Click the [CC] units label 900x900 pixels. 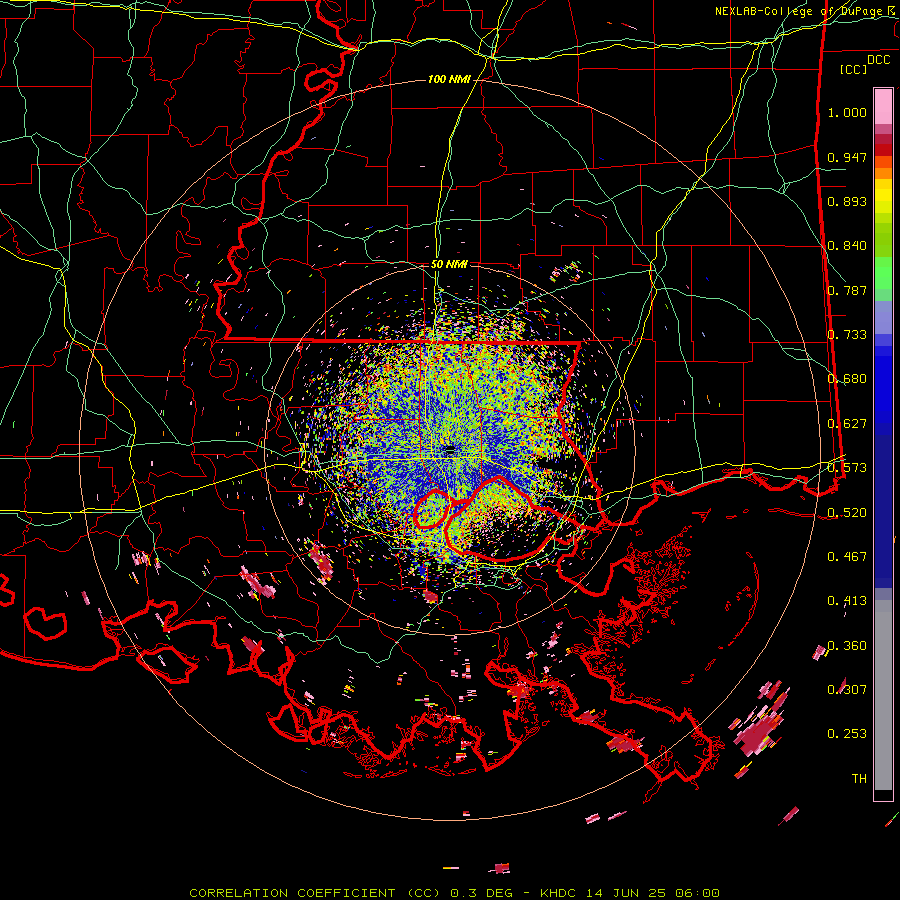[x=854, y=69]
